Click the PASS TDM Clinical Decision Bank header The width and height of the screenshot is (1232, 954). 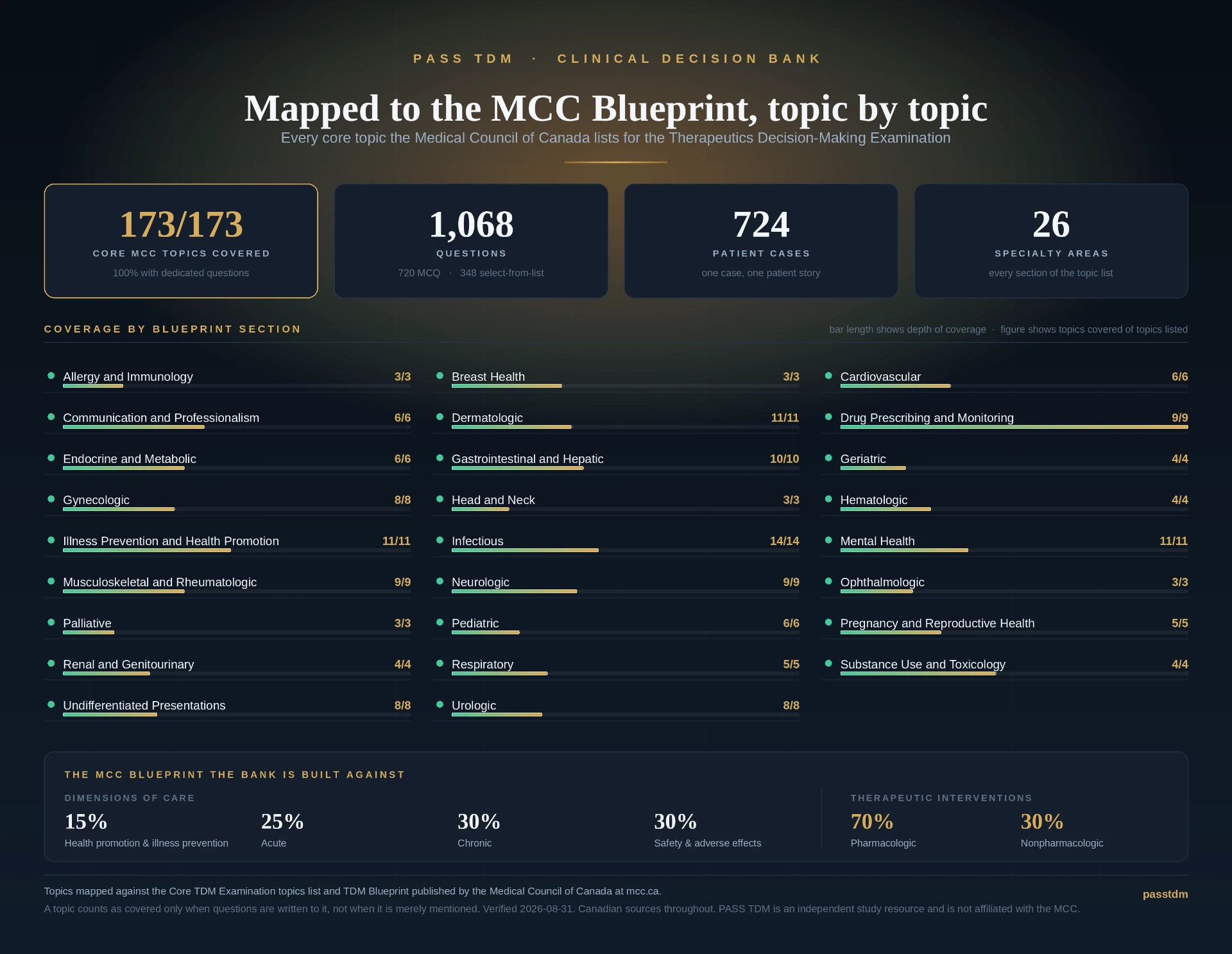pos(616,59)
